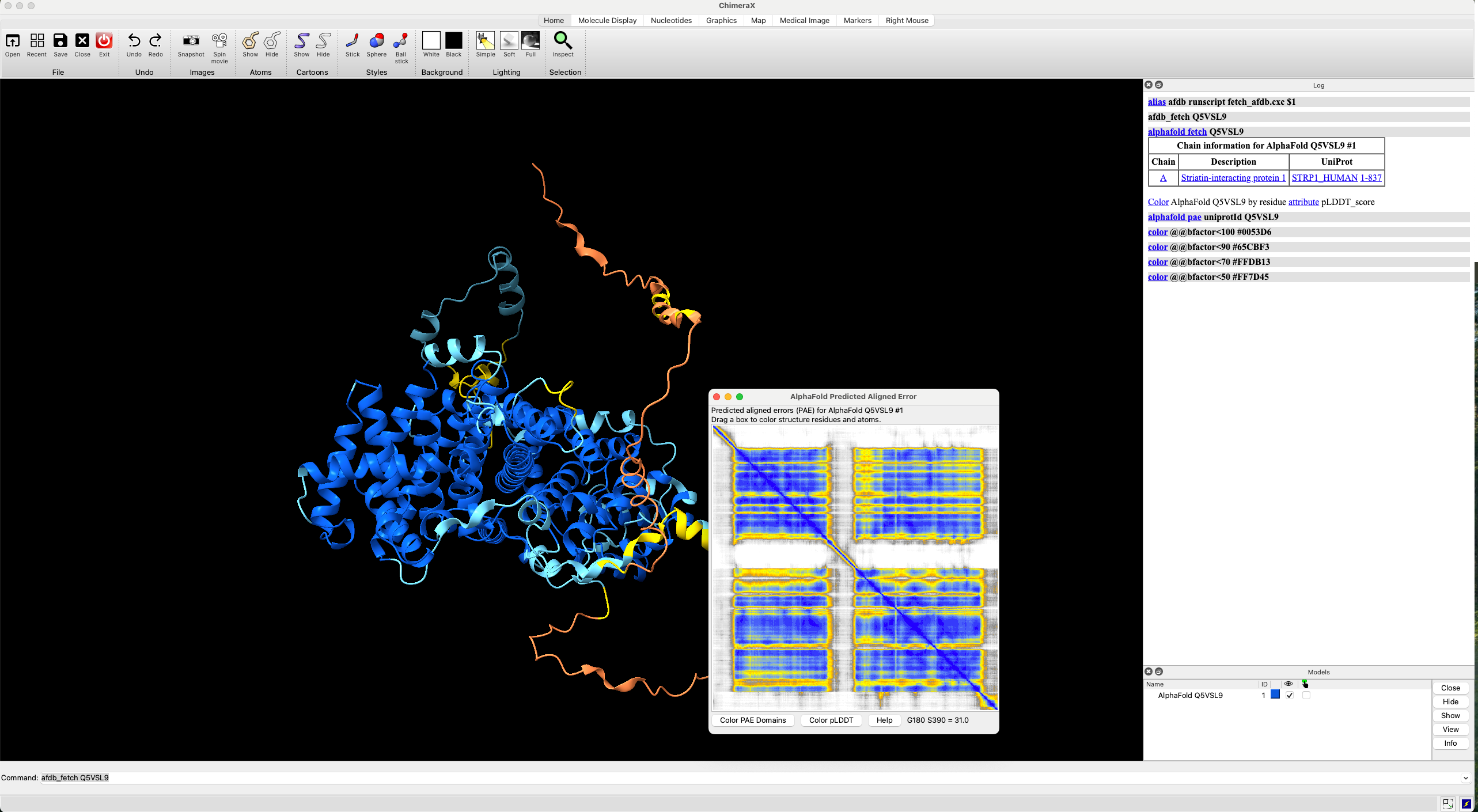Open the Molecule Display tab

click(607, 20)
